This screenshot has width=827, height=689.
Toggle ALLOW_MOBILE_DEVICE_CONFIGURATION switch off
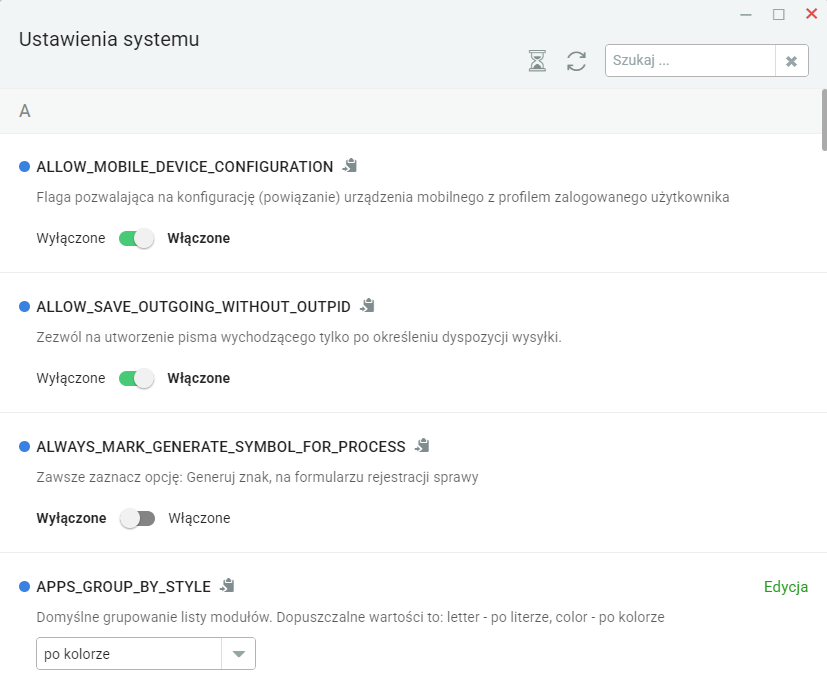pyautogui.click(x=137, y=238)
